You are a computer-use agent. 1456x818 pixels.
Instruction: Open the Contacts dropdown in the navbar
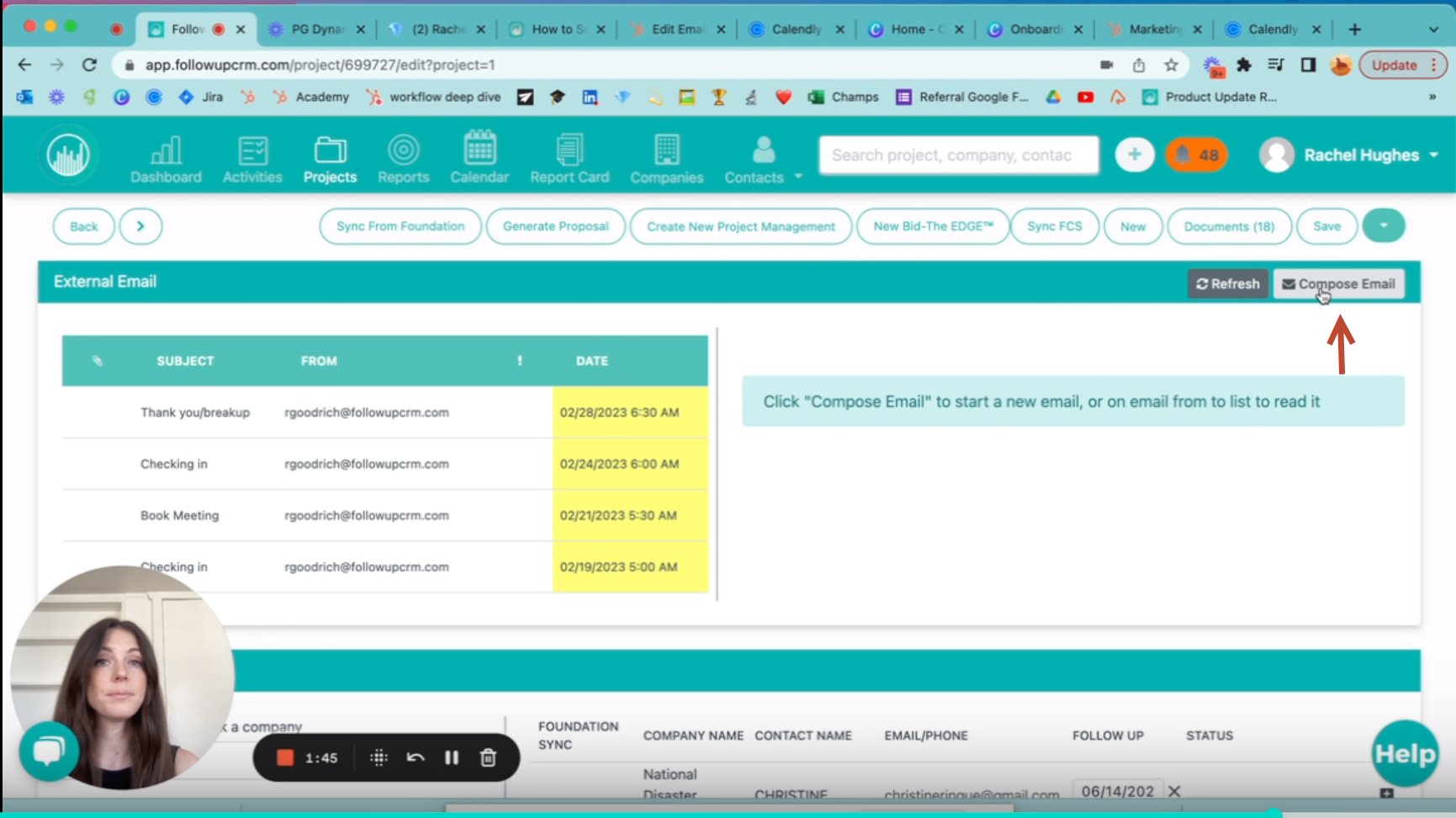[x=761, y=158]
